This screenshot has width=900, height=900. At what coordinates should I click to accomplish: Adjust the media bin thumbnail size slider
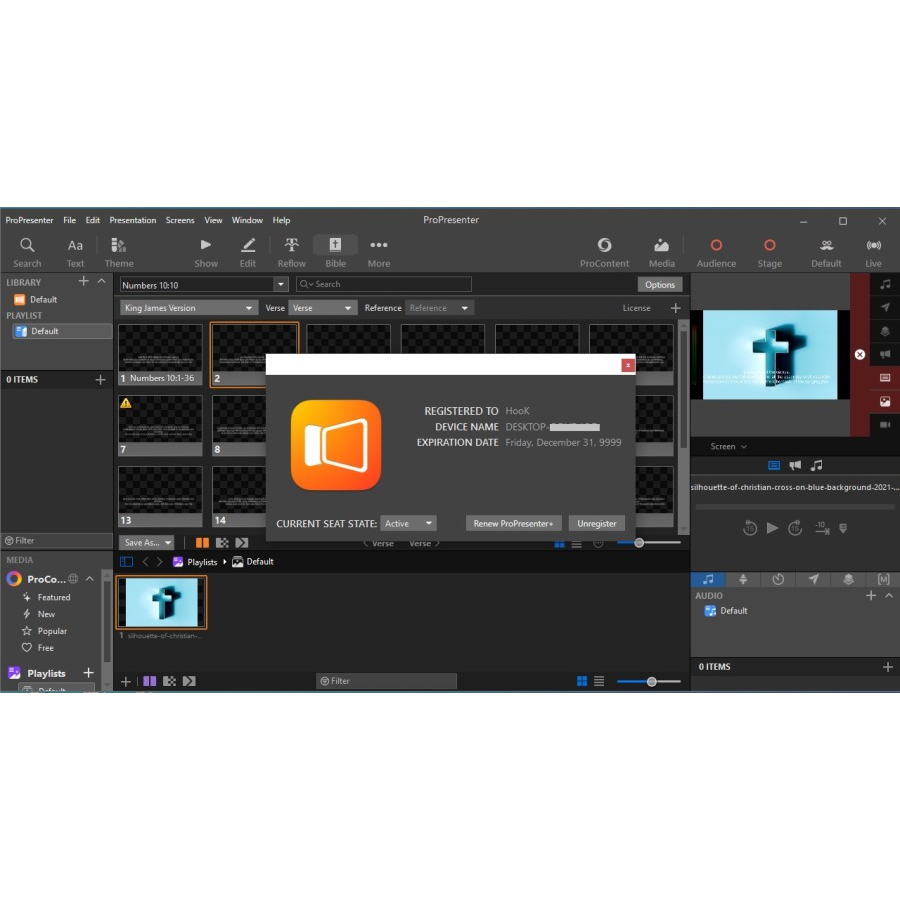click(x=649, y=681)
